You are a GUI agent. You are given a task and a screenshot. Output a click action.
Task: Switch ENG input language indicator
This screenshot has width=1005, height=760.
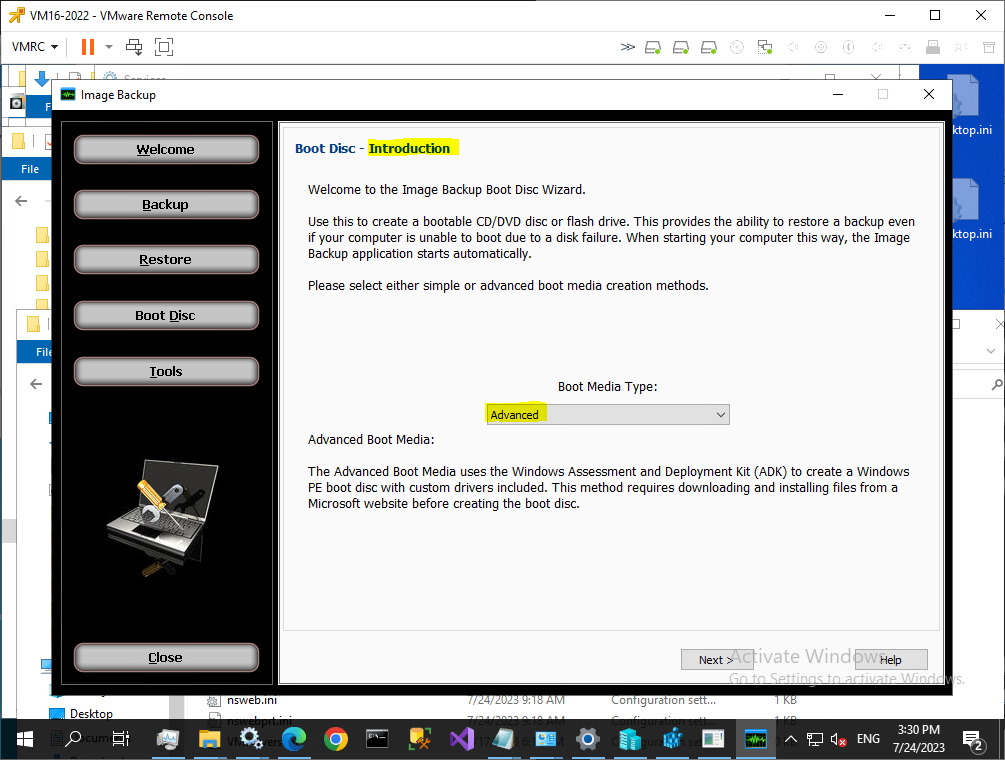click(868, 739)
